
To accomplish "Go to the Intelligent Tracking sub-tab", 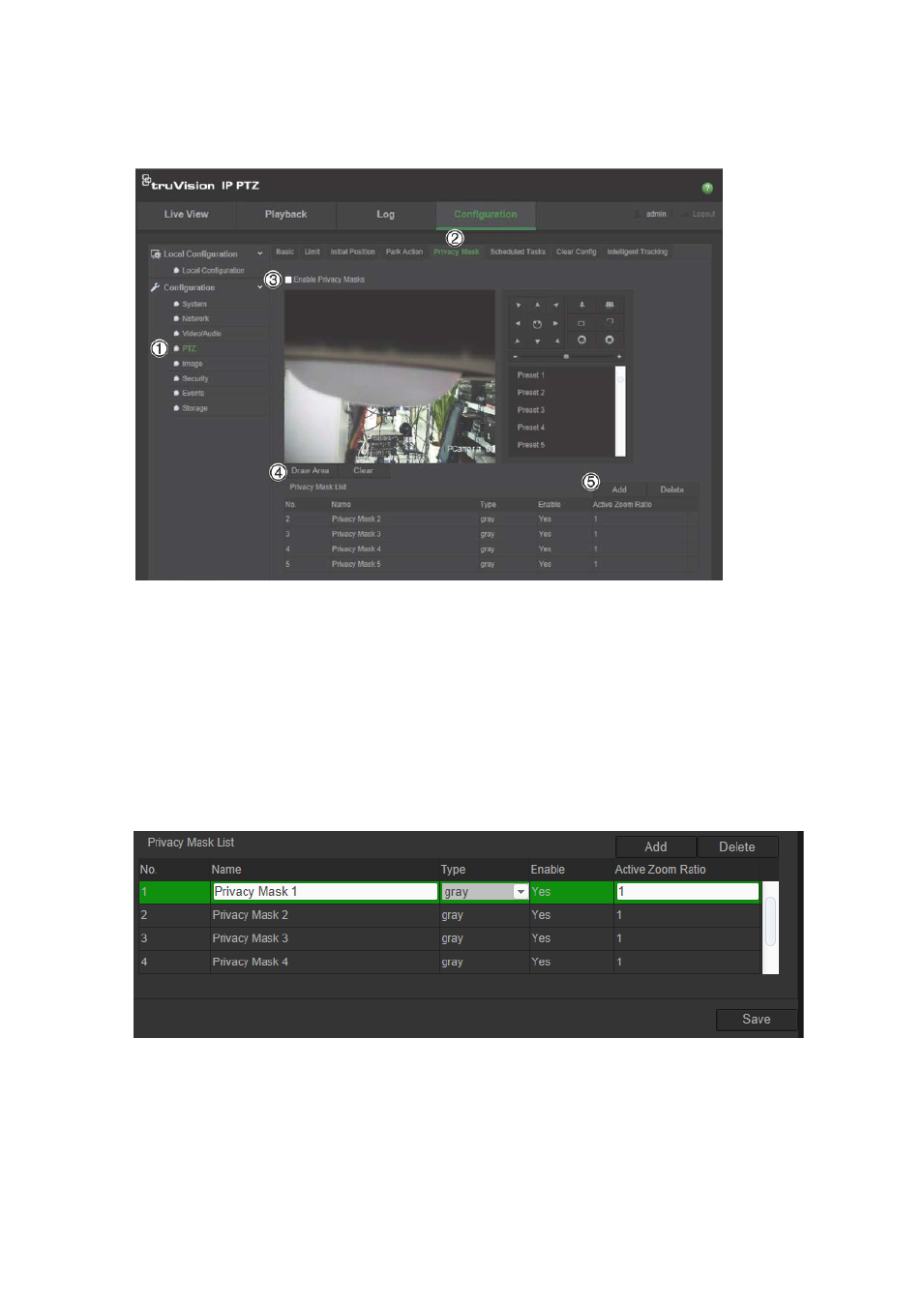I will click(638, 252).
